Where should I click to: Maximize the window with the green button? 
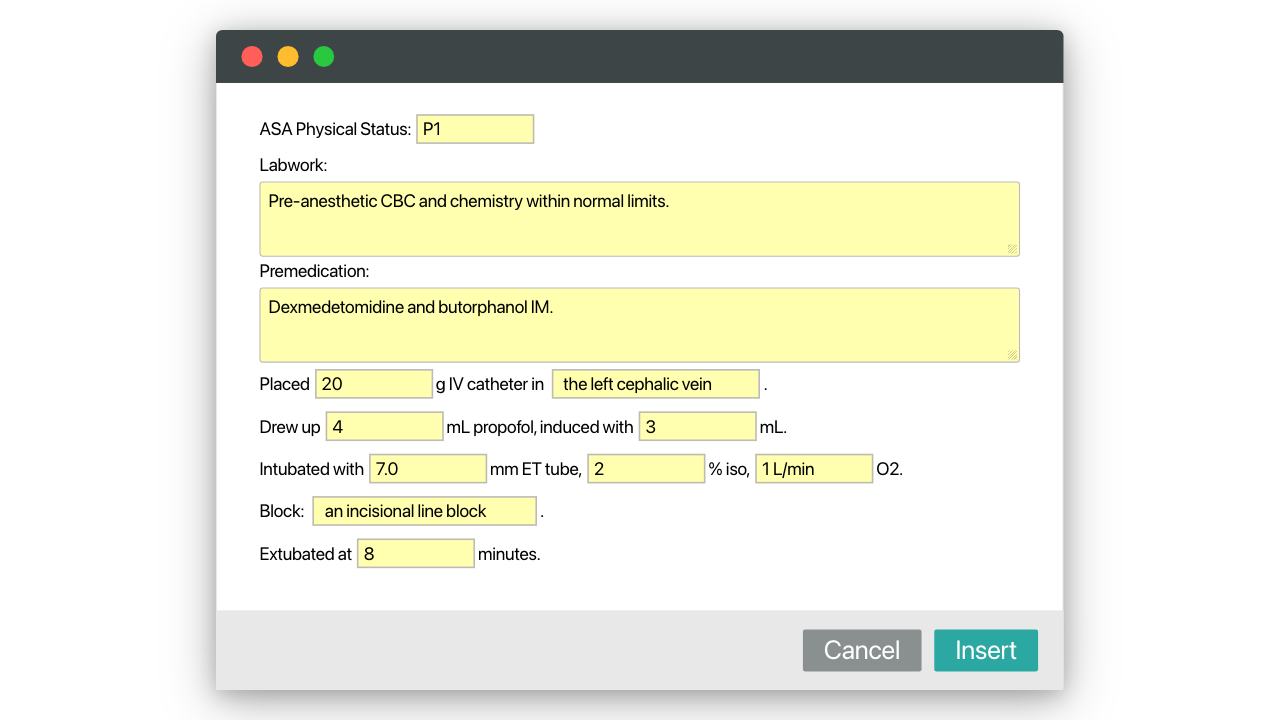pyautogui.click(x=324, y=57)
